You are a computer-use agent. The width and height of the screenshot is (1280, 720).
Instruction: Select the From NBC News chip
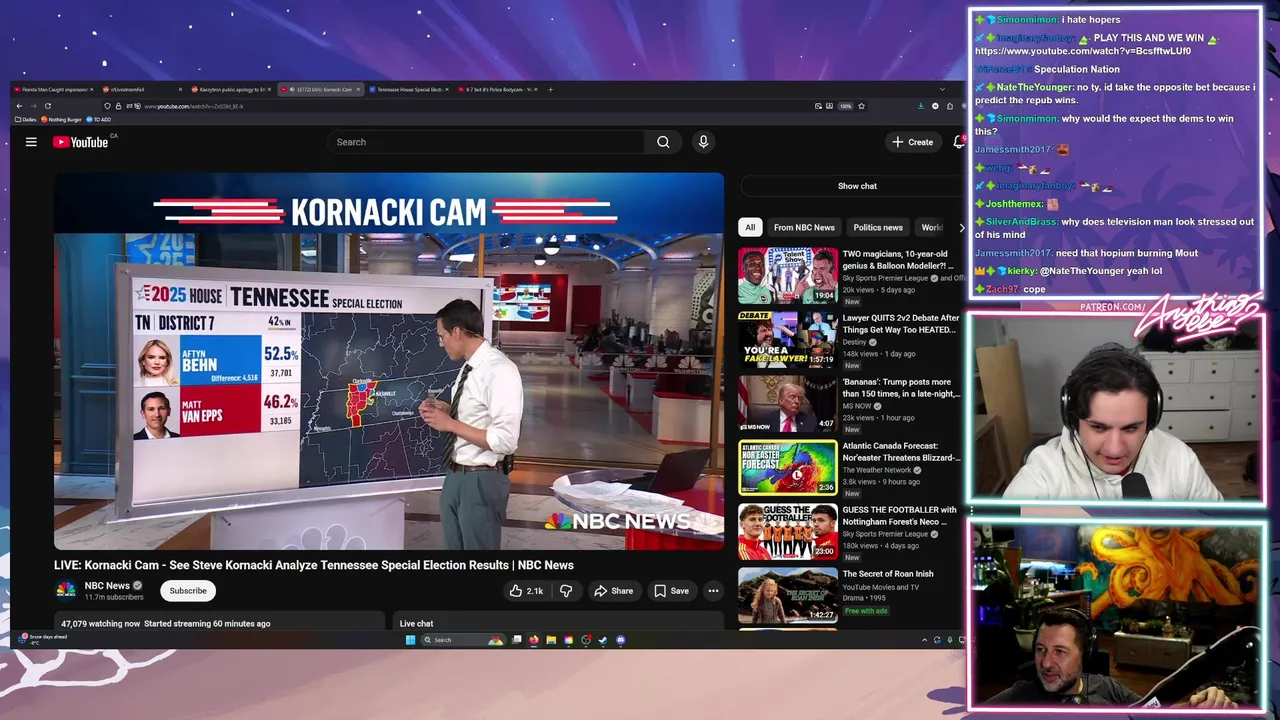804,227
